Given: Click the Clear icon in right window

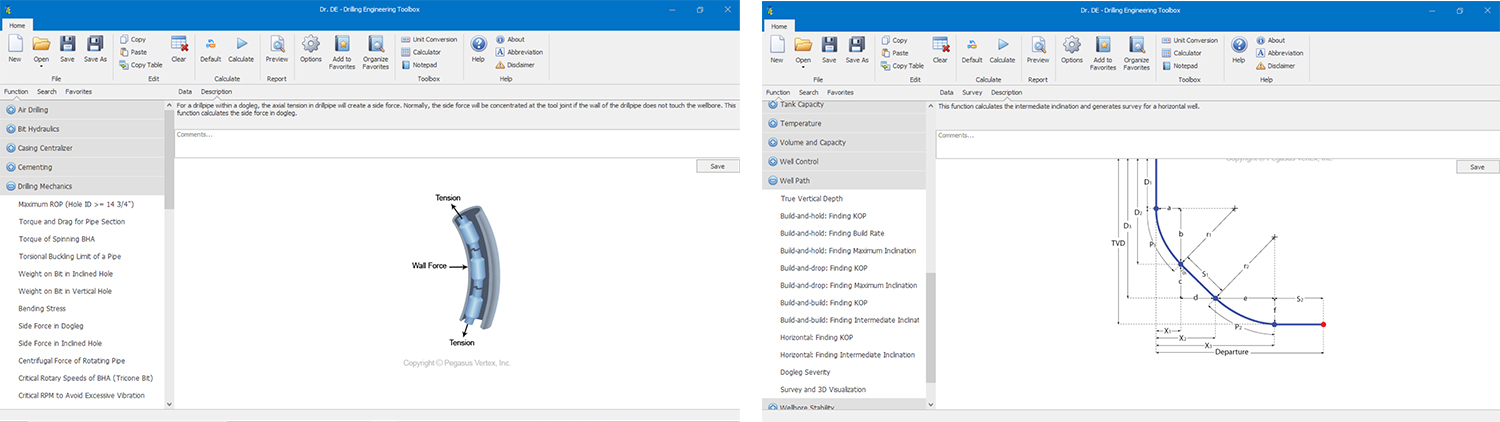Looking at the screenshot, I should click(x=940, y=44).
